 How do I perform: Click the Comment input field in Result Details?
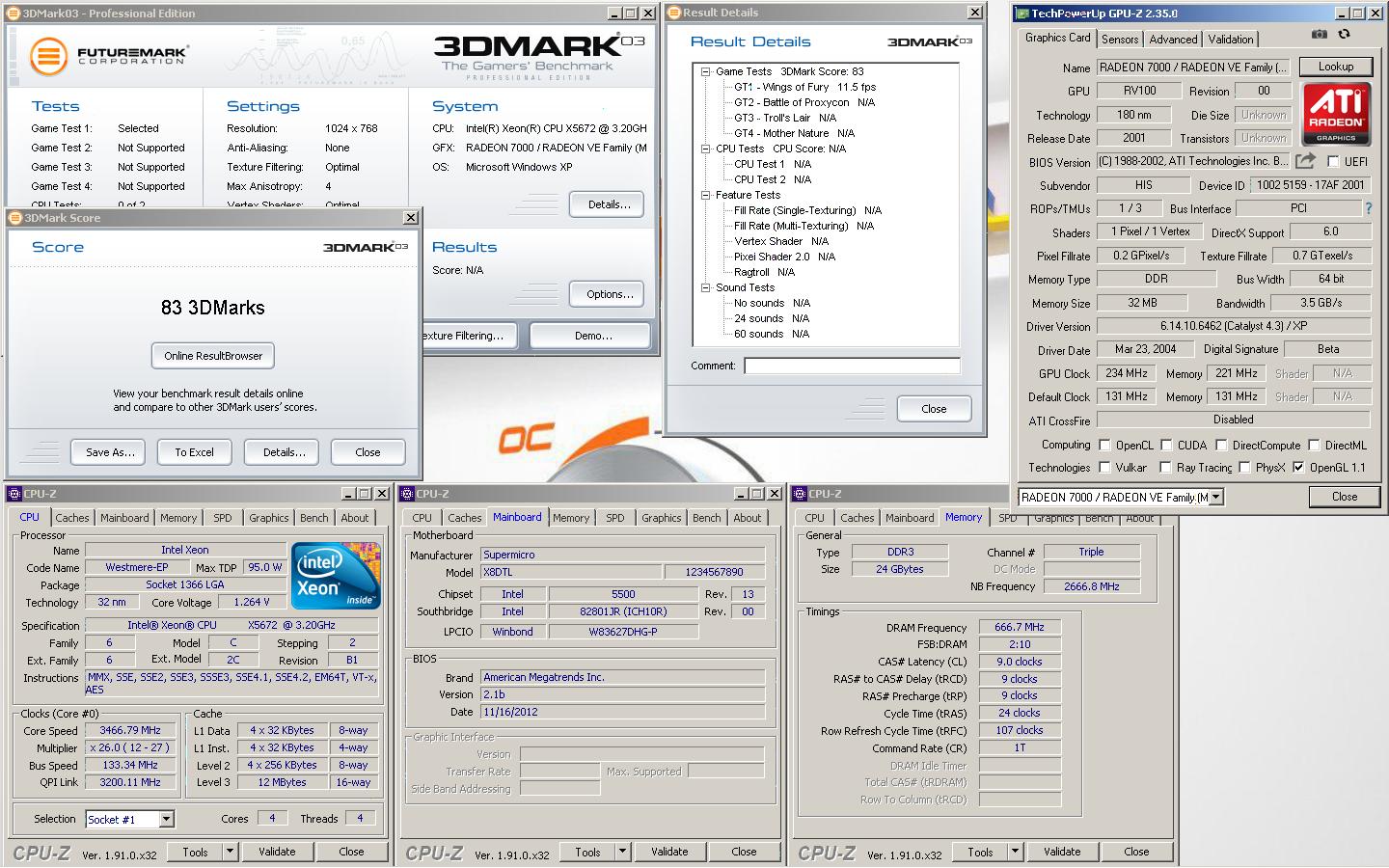click(852, 366)
